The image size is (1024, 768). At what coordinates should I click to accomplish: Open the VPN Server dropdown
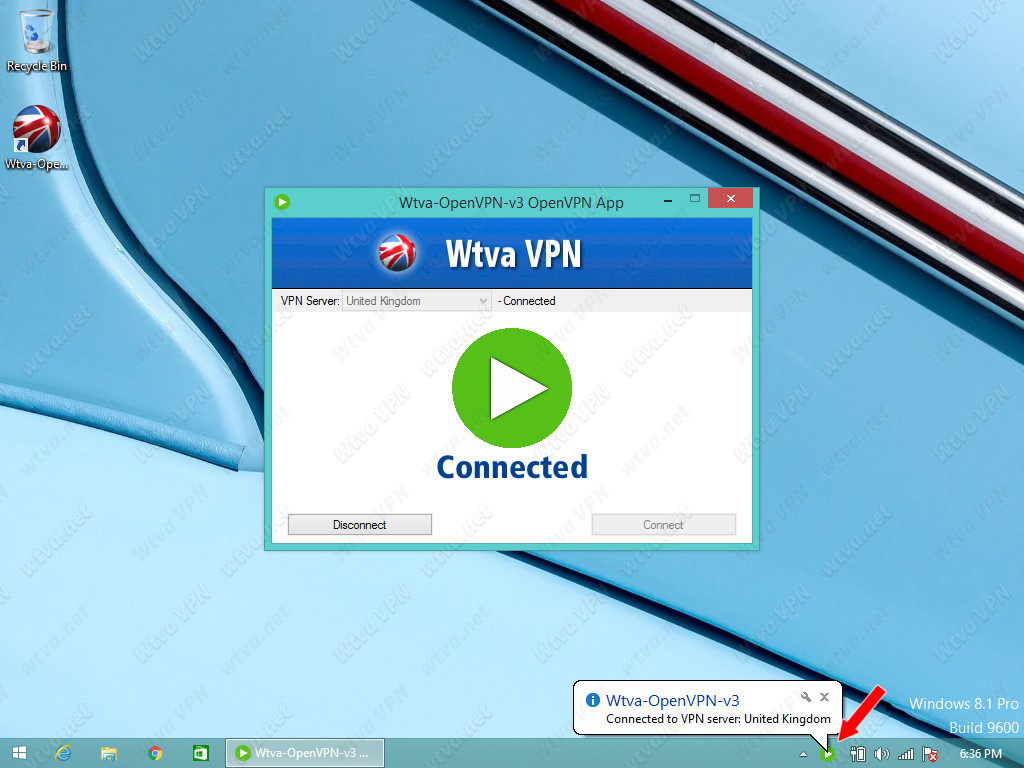tap(417, 301)
